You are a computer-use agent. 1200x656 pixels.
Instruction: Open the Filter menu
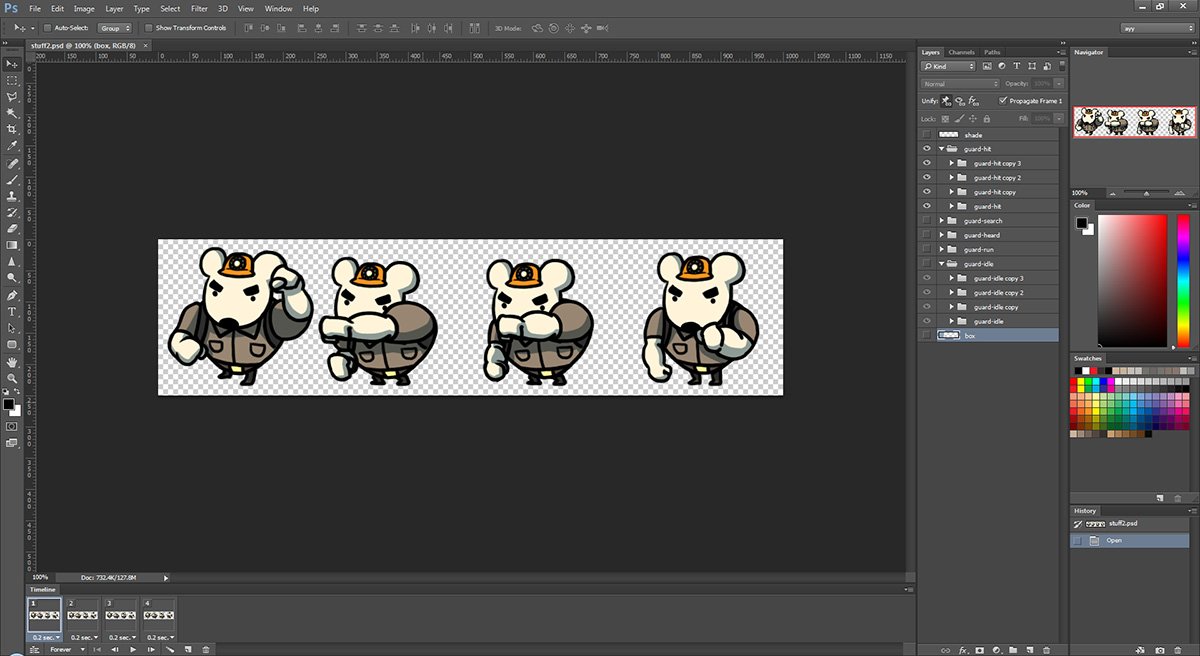point(199,8)
